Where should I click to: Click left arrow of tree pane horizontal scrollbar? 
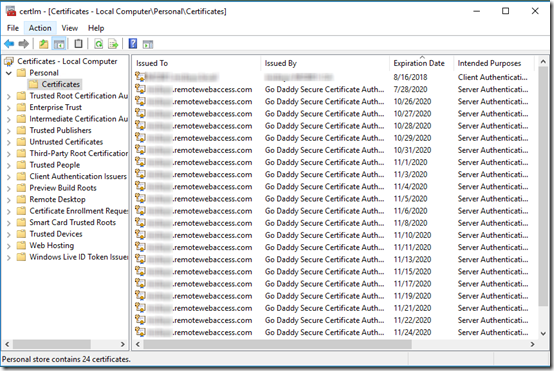7,344
